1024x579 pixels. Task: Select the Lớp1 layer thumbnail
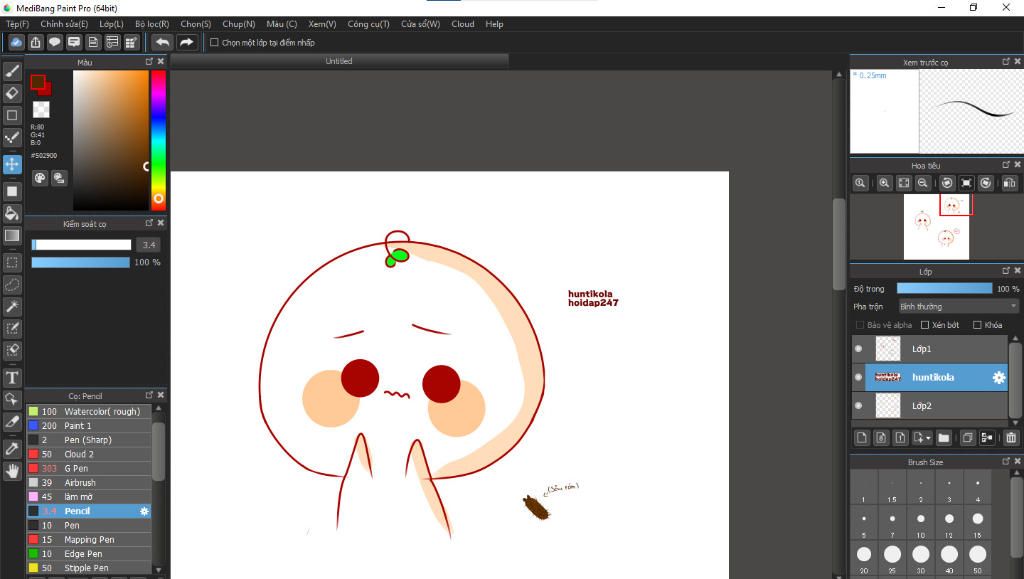coord(888,349)
